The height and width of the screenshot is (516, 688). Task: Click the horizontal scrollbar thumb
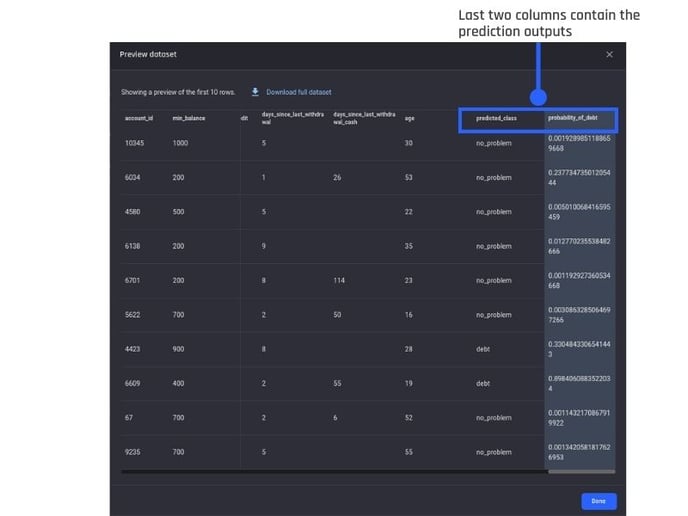click(581, 472)
